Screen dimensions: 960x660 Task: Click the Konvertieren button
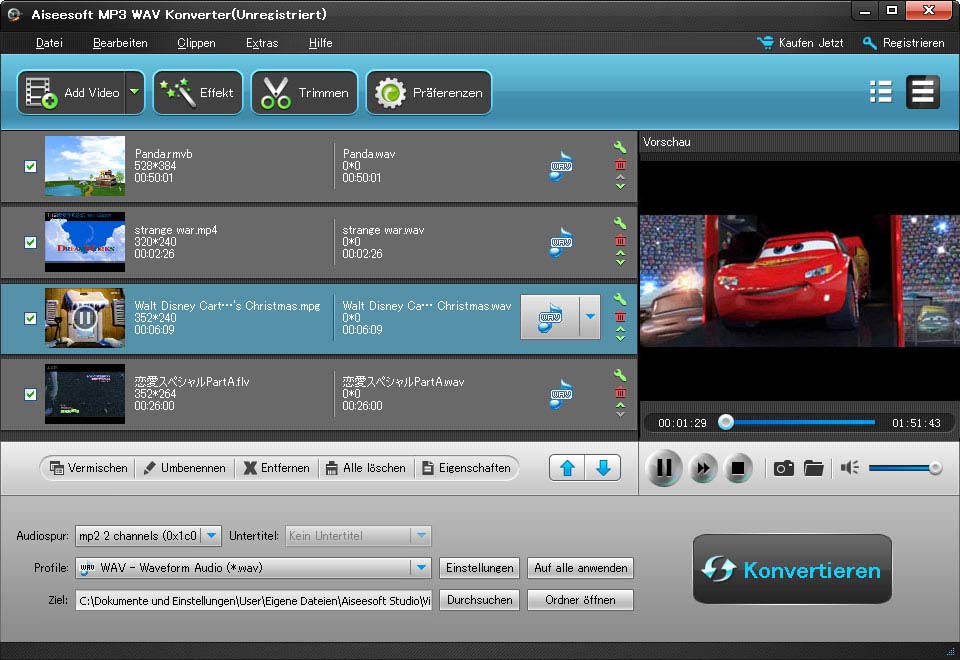click(x=792, y=569)
